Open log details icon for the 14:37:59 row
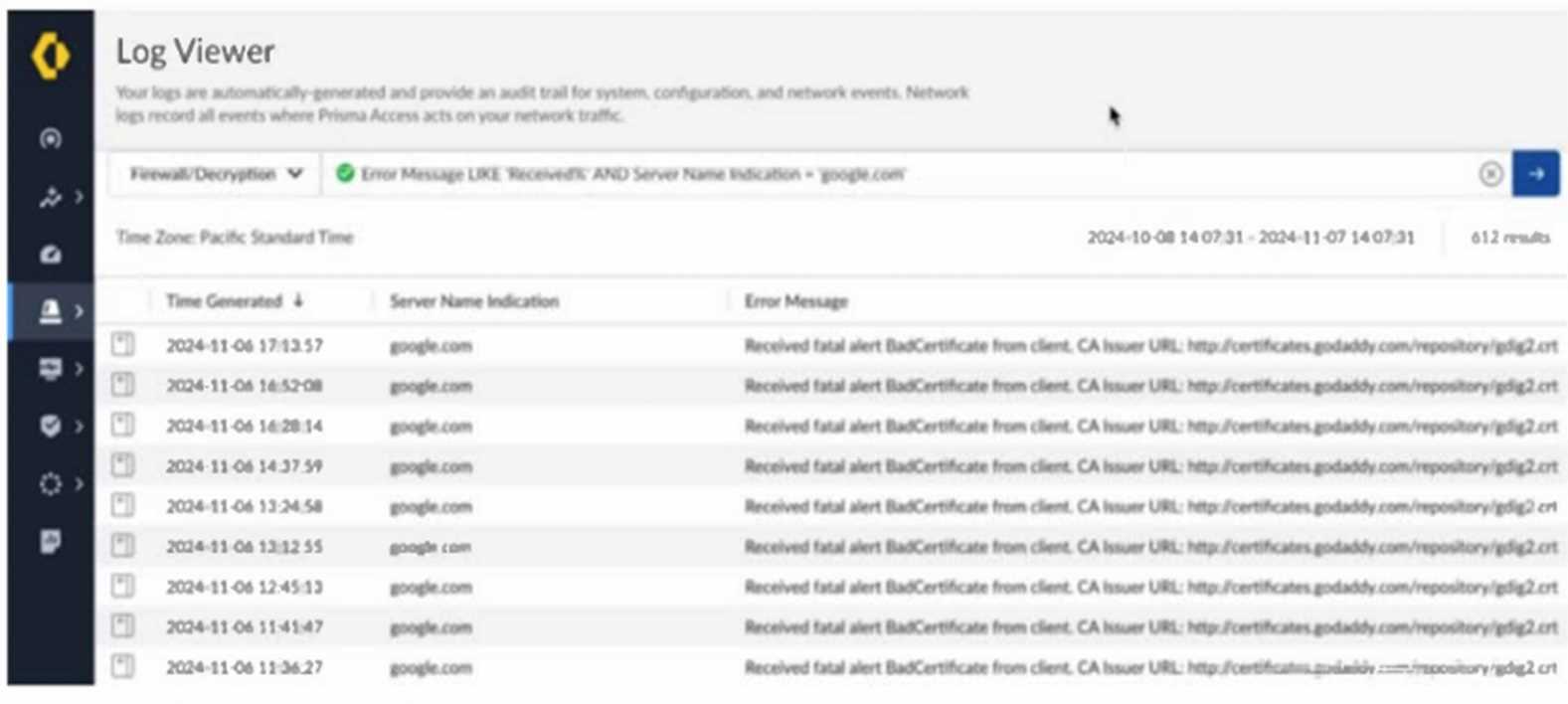This screenshot has height=704, width=1568. 122,465
